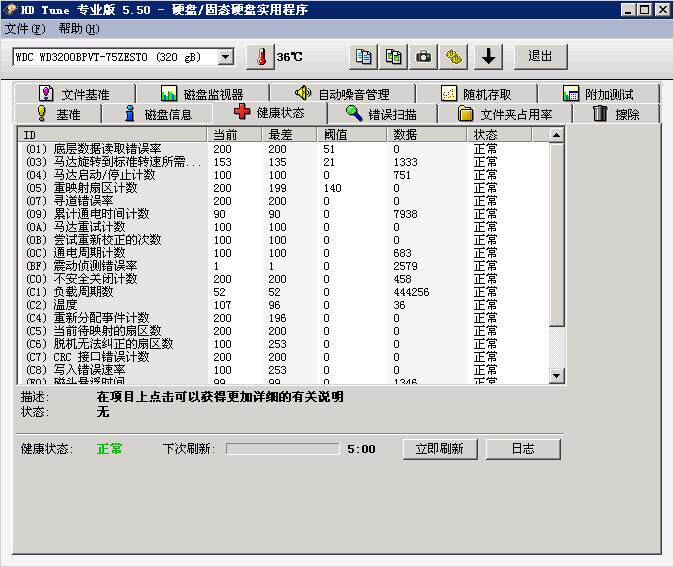The image size is (674, 567).
Task: Click the down arrow minimize-to-tray icon
Action: [x=488, y=57]
